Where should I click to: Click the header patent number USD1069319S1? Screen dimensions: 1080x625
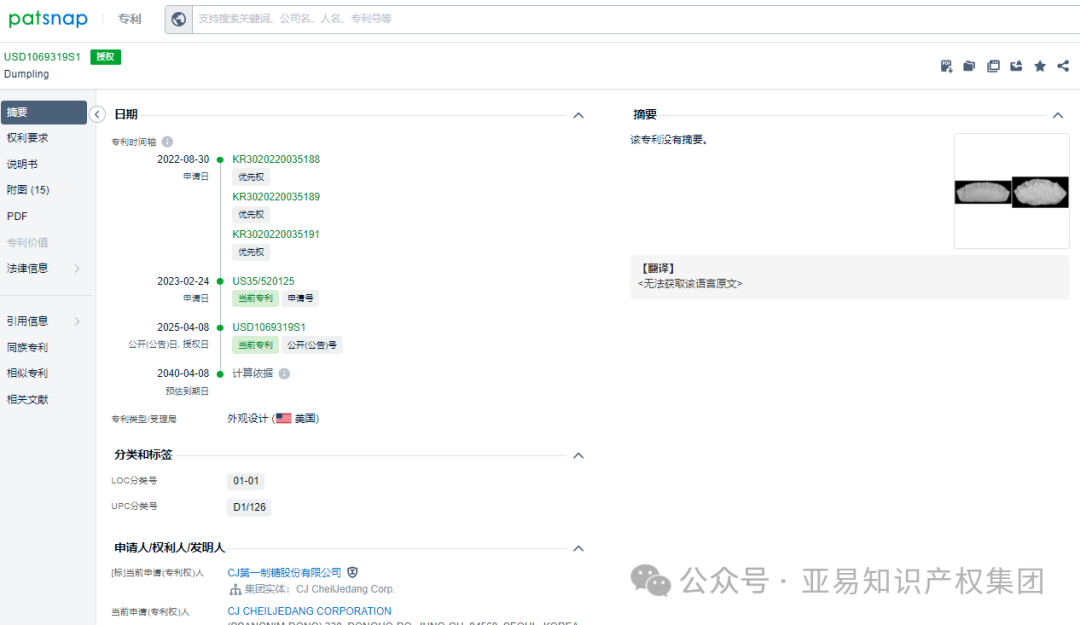tap(43, 57)
